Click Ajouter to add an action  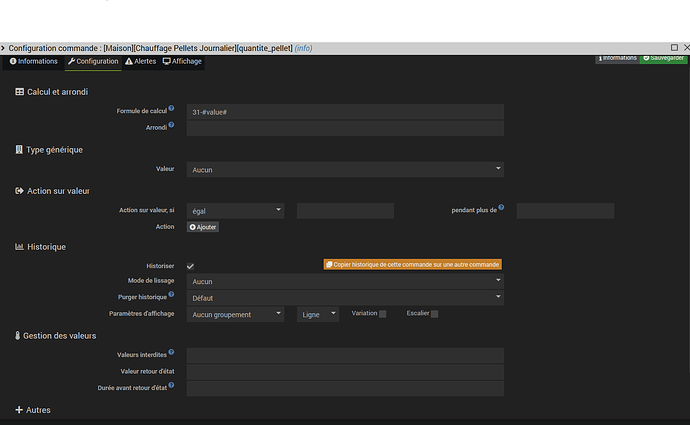203,227
